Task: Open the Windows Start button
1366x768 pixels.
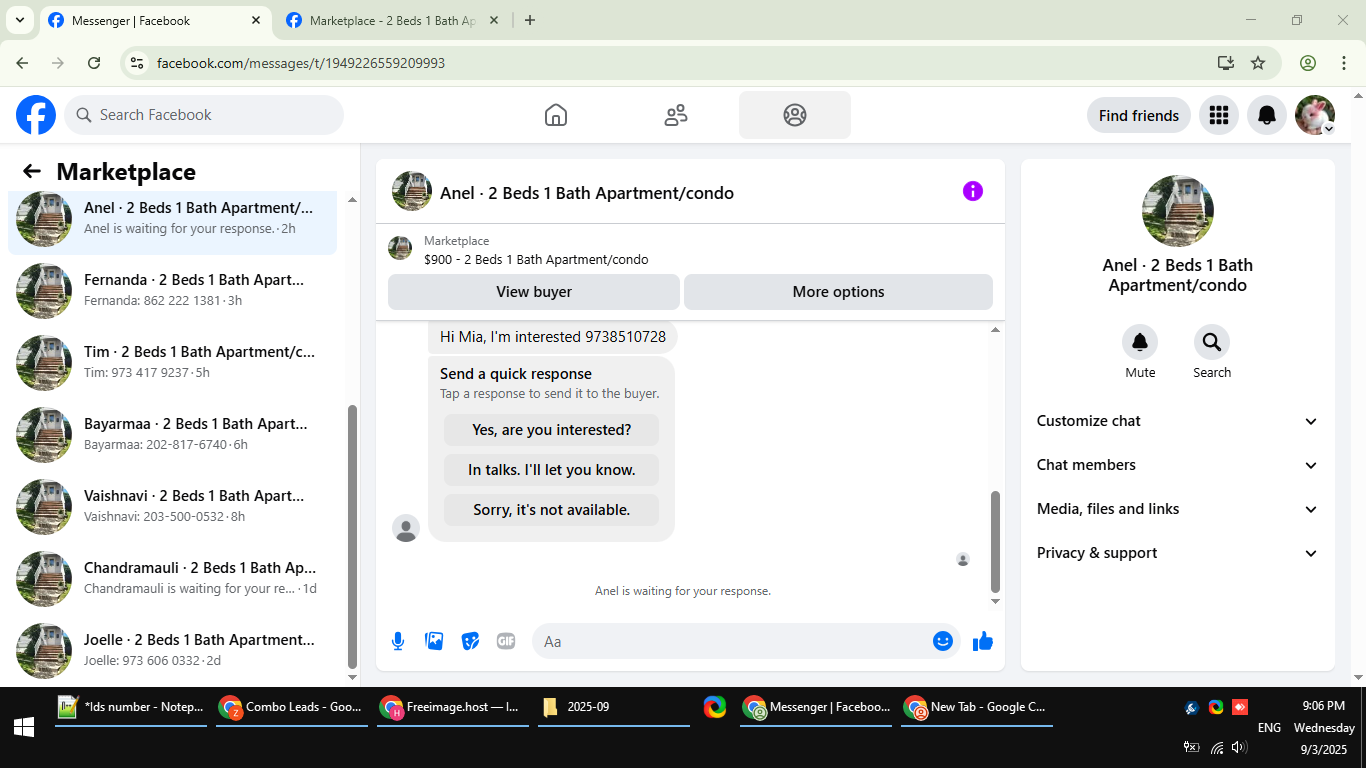Action: coord(24,728)
